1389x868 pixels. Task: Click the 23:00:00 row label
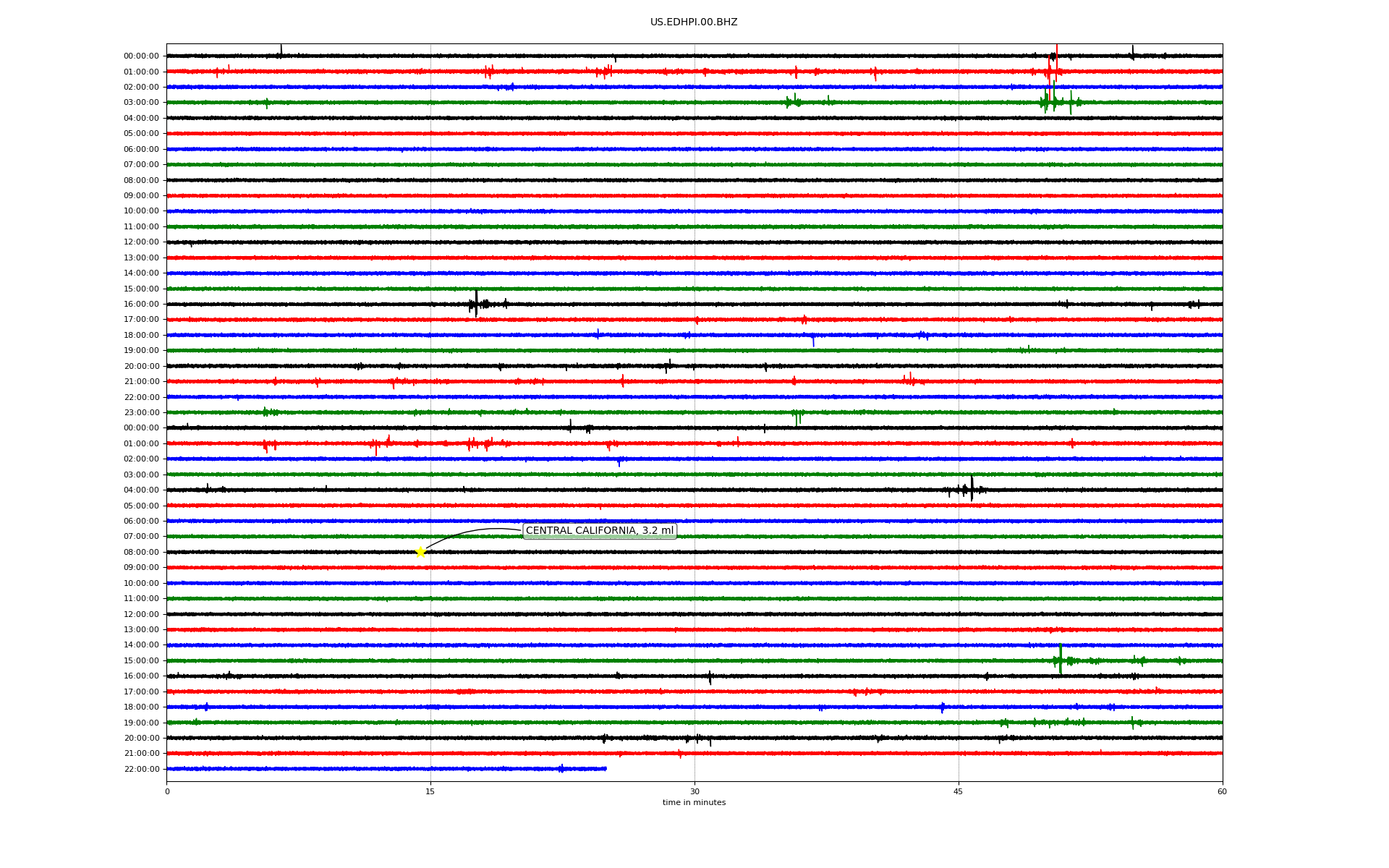(x=141, y=412)
